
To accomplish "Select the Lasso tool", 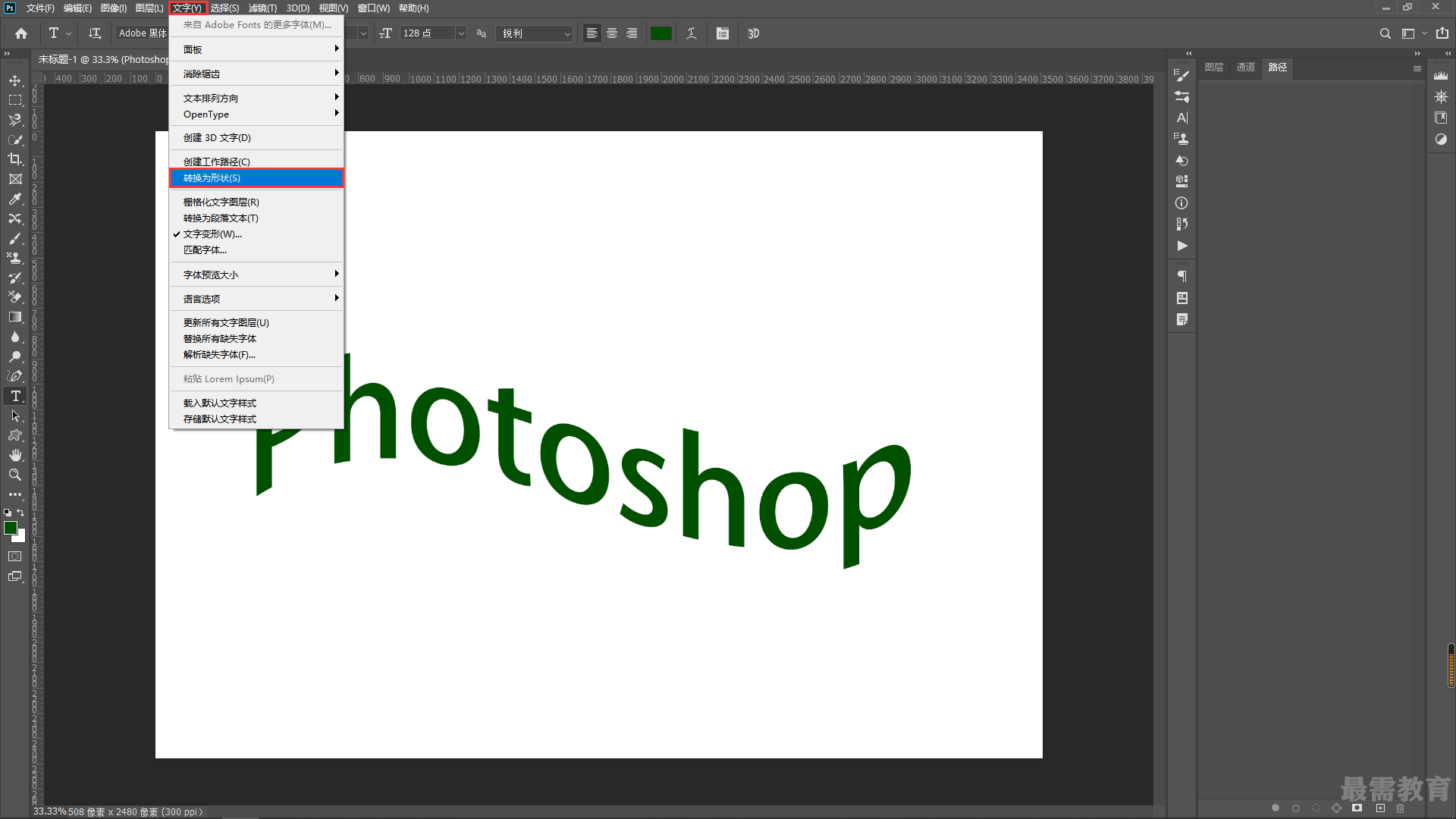I will (x=15, y=120).
